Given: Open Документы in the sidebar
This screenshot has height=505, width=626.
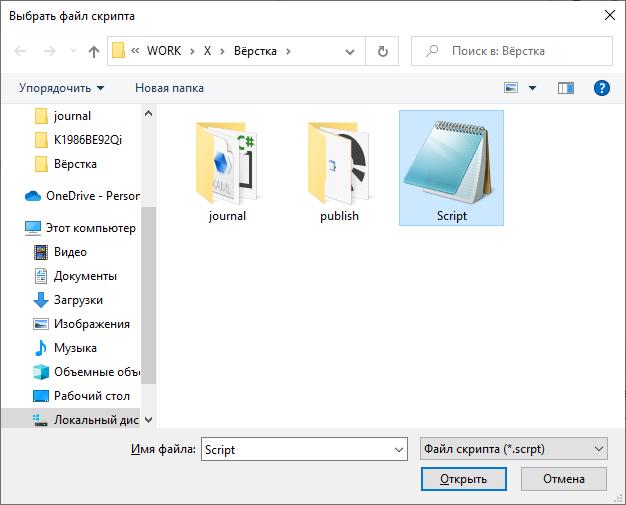Looking at the screenshot, I should (75, 276).
